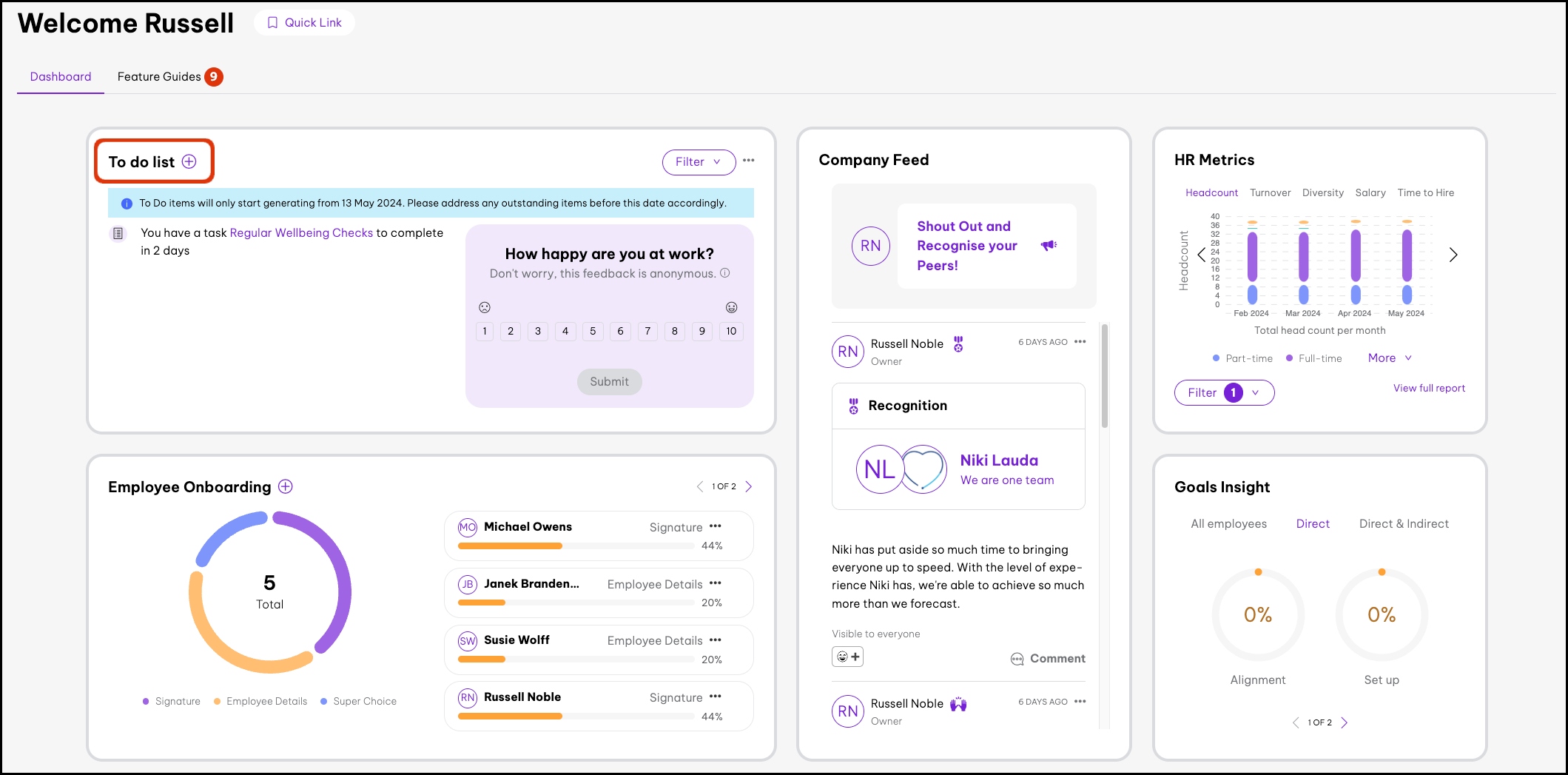This screenshot has width=1568, height=775.
Task: Open the To do list three-dot menu
Action: tap(749, 161)
